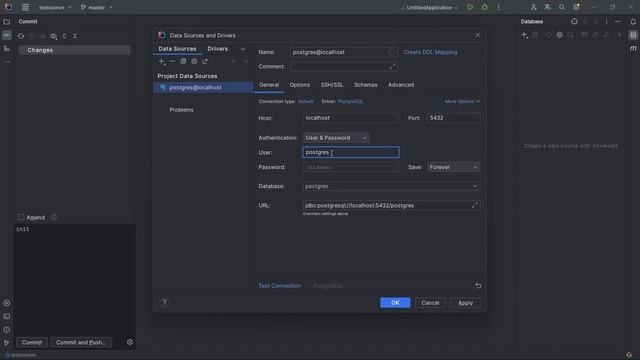Open the Schemas tab

click(x=366, y=85)
